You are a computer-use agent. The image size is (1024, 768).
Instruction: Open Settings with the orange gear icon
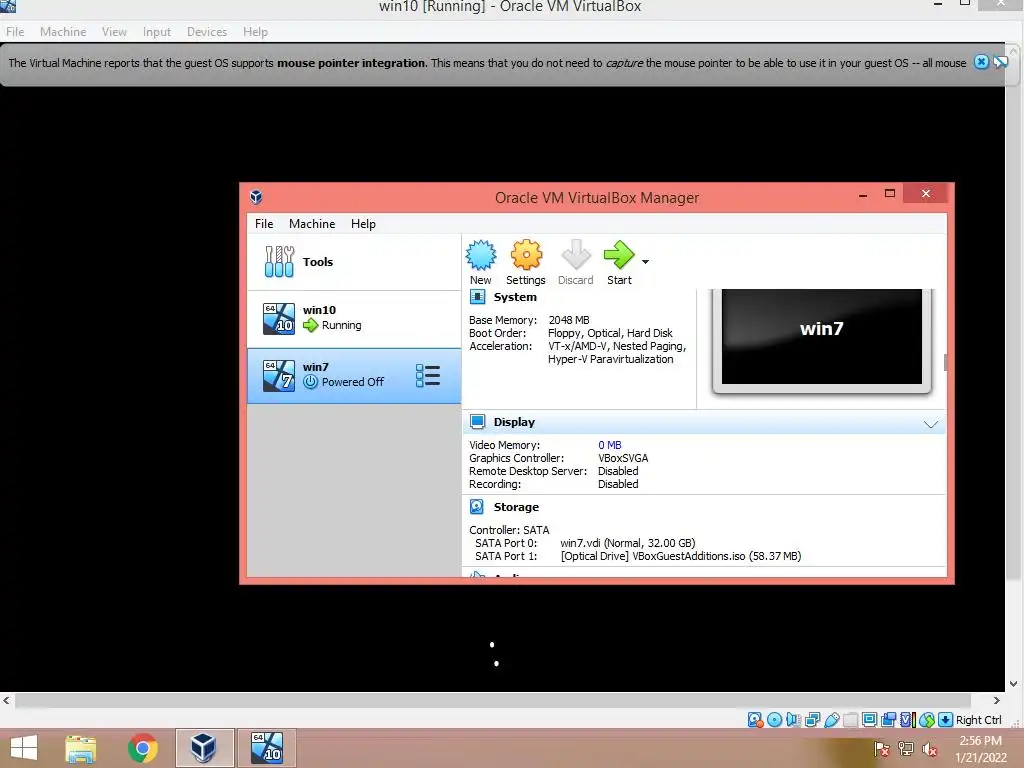click(x=526, y=255)
